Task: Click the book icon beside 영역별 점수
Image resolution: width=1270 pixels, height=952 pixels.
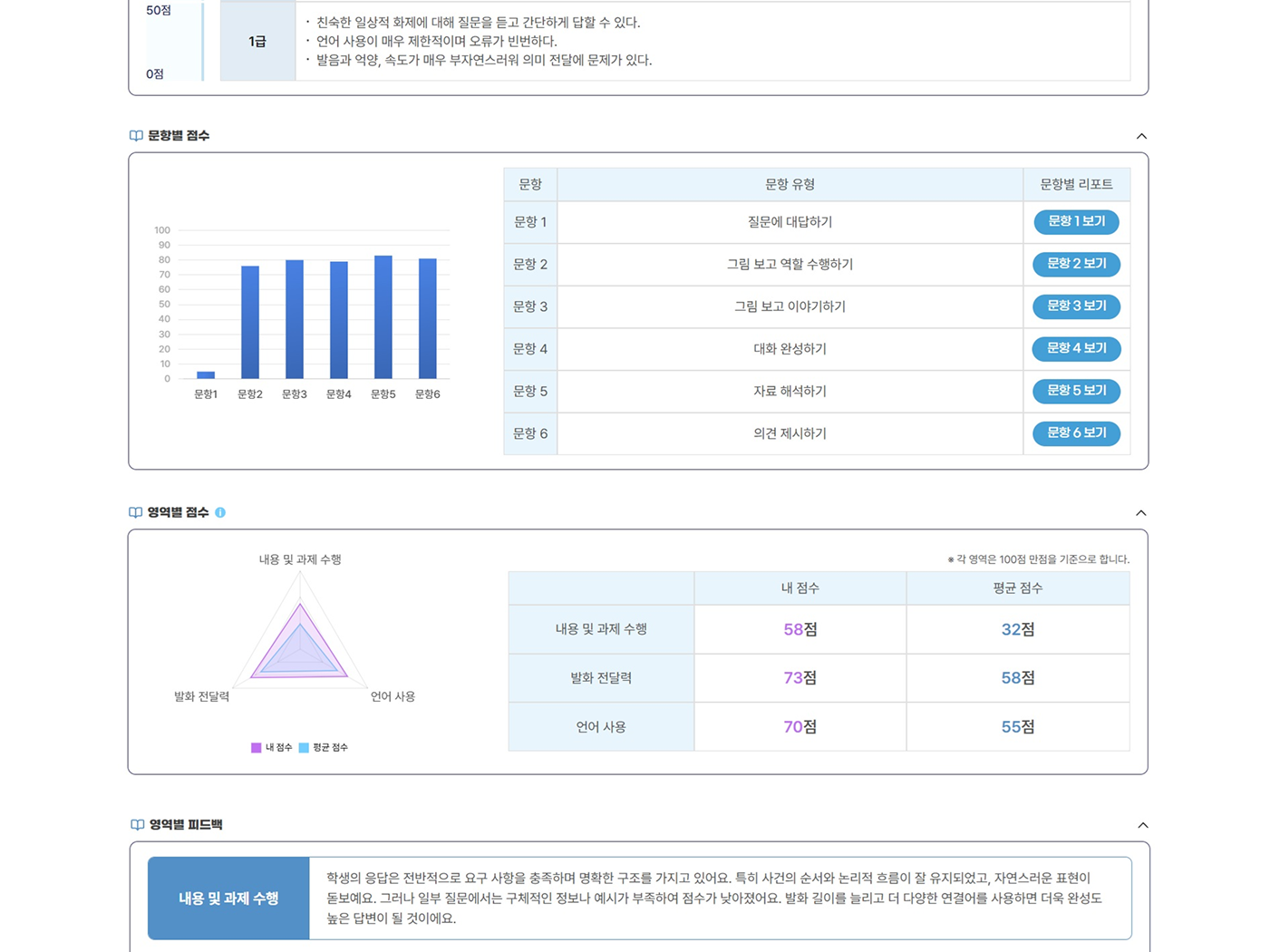Action: tap(136, 512)
